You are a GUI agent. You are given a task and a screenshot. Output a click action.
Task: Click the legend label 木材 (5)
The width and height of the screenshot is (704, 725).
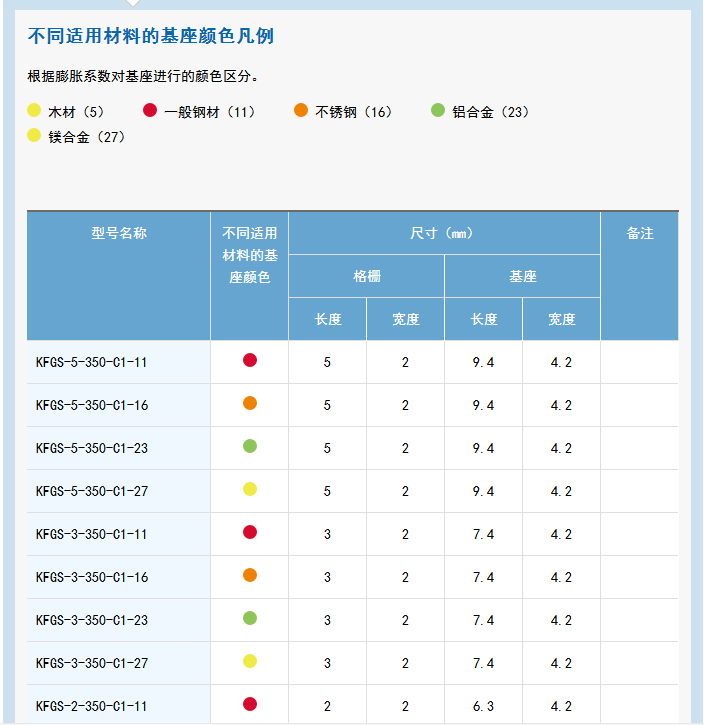[x=76, y=112]
